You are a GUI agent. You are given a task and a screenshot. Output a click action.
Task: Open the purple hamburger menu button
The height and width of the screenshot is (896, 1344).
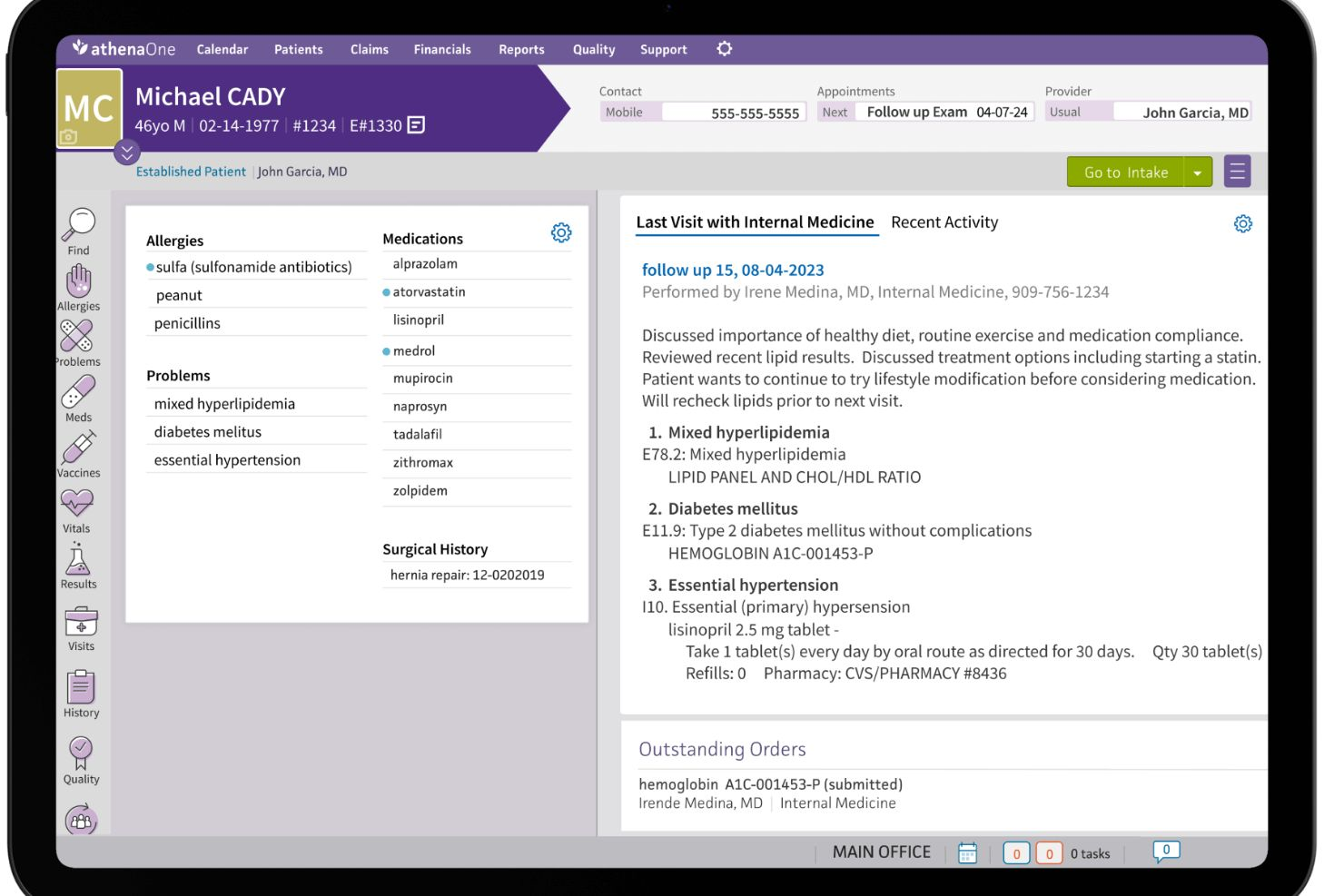pyautogui.click(x=1237, y=172)
